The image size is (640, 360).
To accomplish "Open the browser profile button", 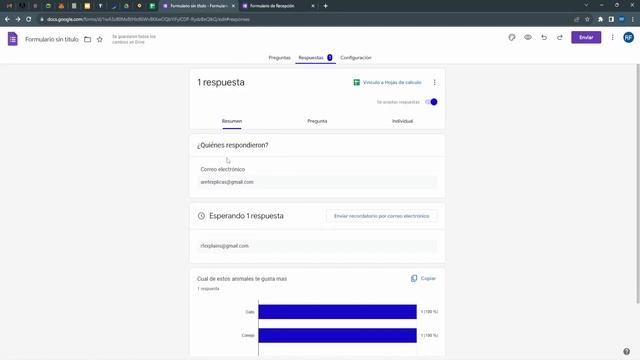I will (622, 19).
